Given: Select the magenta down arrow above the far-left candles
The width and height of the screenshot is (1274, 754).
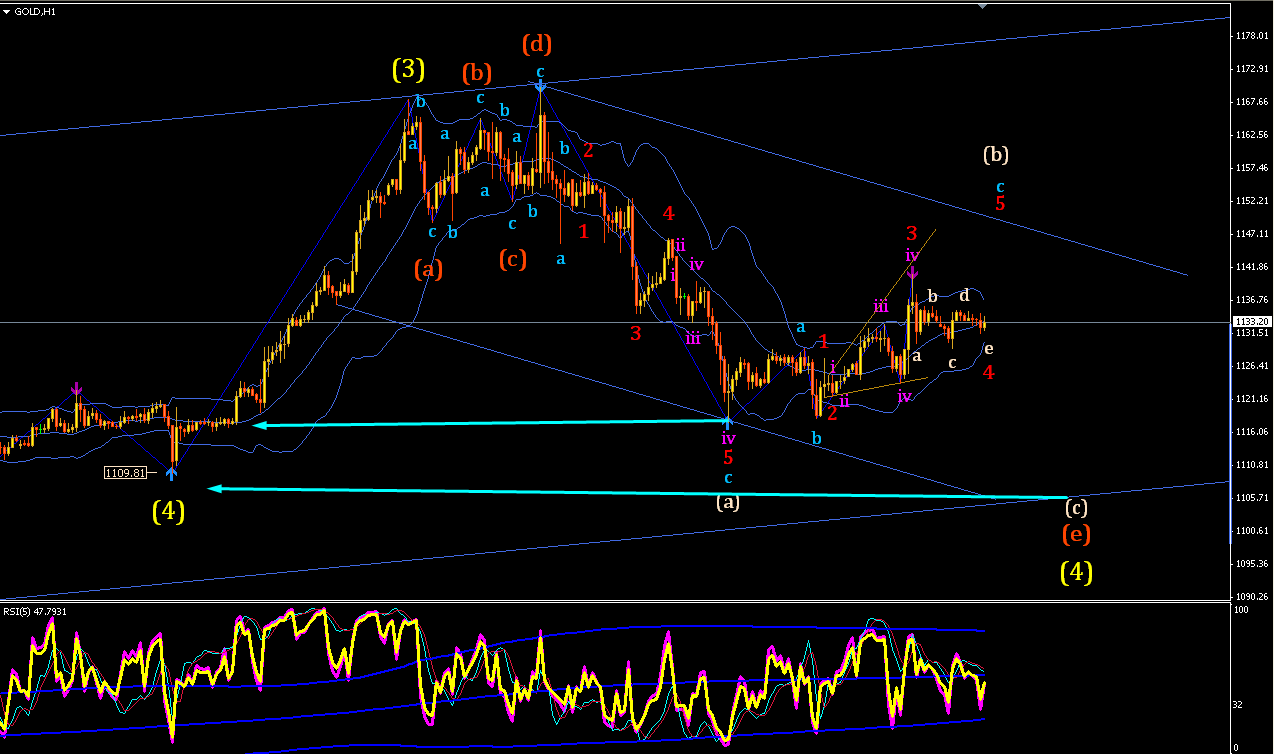Looking at the screenshot, I should coord(77,388).
